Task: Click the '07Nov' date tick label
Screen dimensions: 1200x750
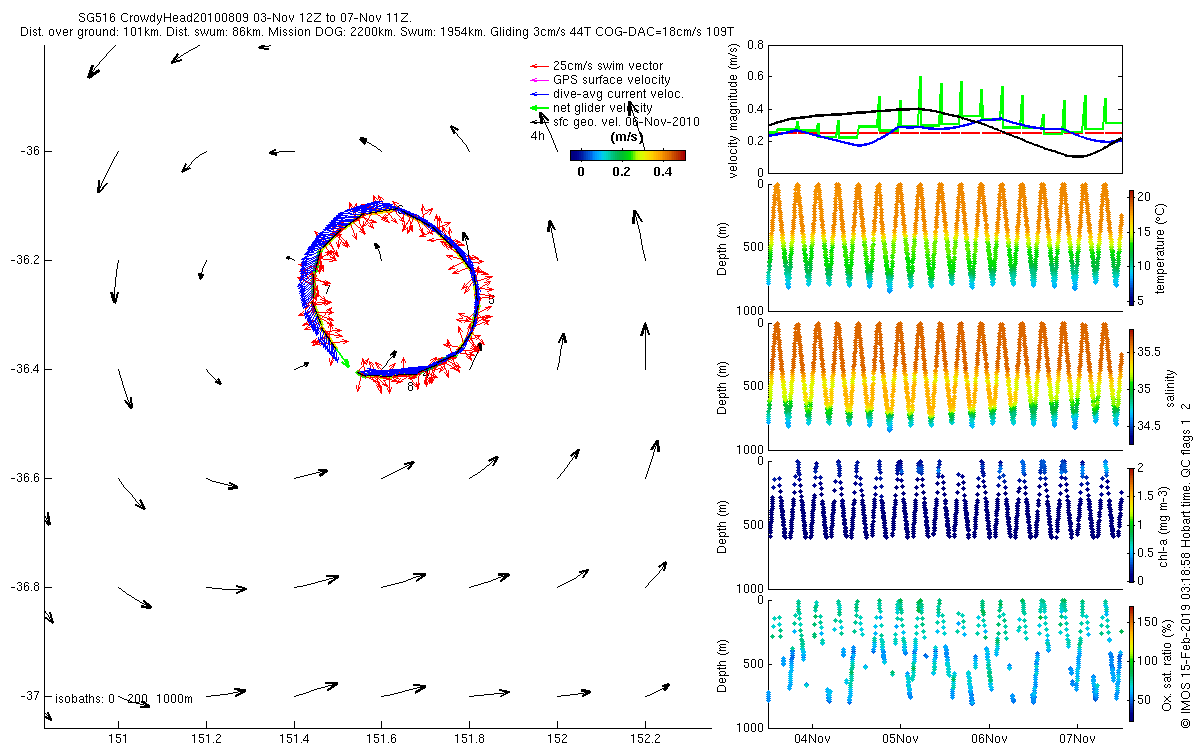Action: pyautogui.click(x=1077, y=739)
